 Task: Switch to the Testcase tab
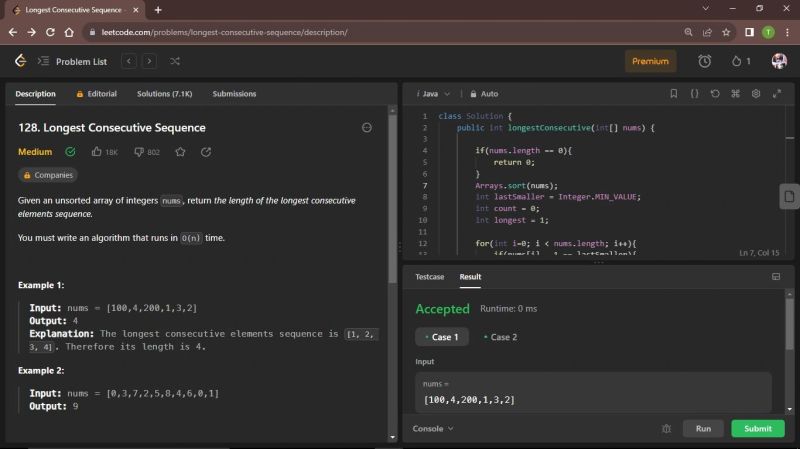click(x=430, y=277)
